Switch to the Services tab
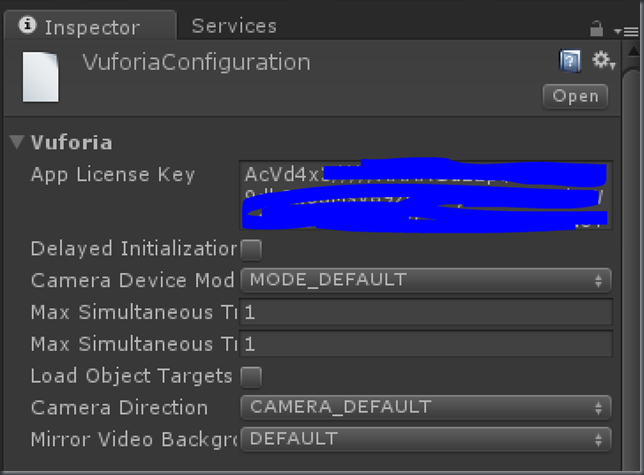This screenshot has width=644, height=475. (x=234, y=26)
